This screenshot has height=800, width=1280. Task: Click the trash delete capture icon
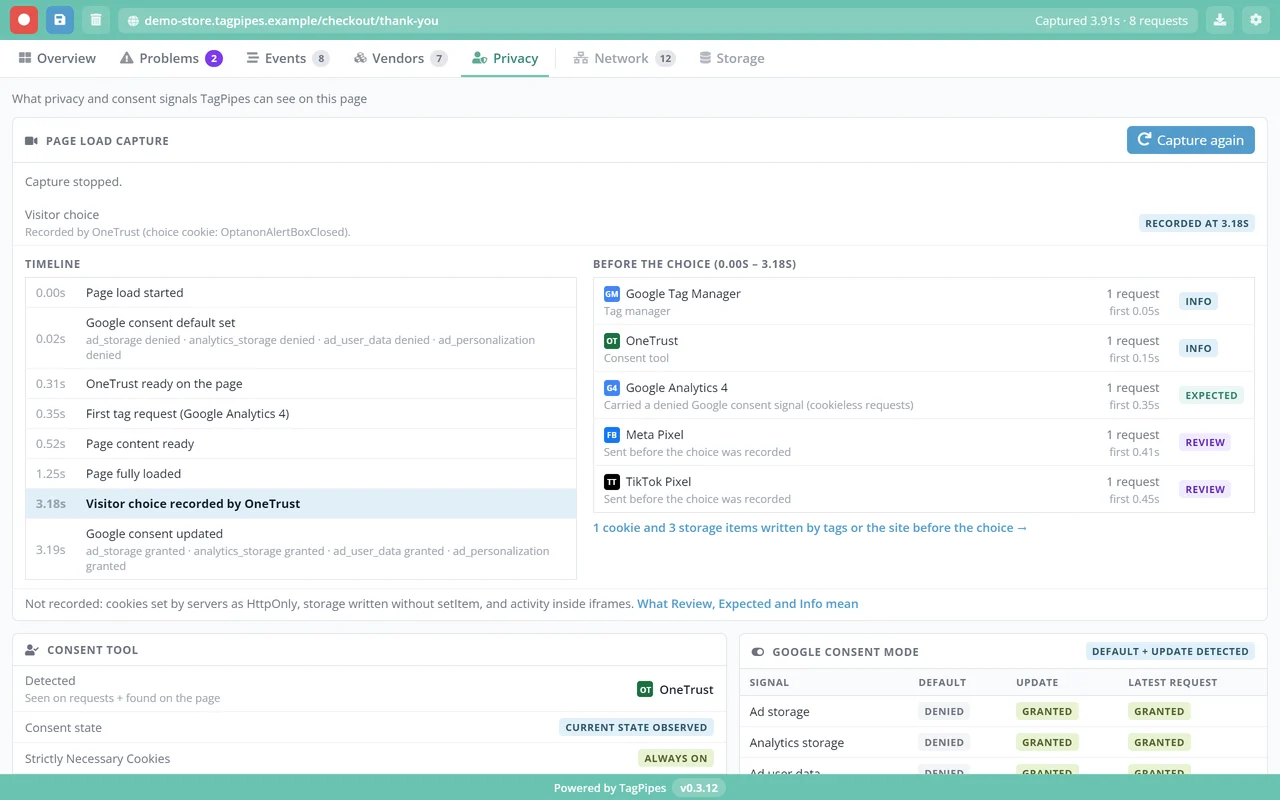point(95,20)
